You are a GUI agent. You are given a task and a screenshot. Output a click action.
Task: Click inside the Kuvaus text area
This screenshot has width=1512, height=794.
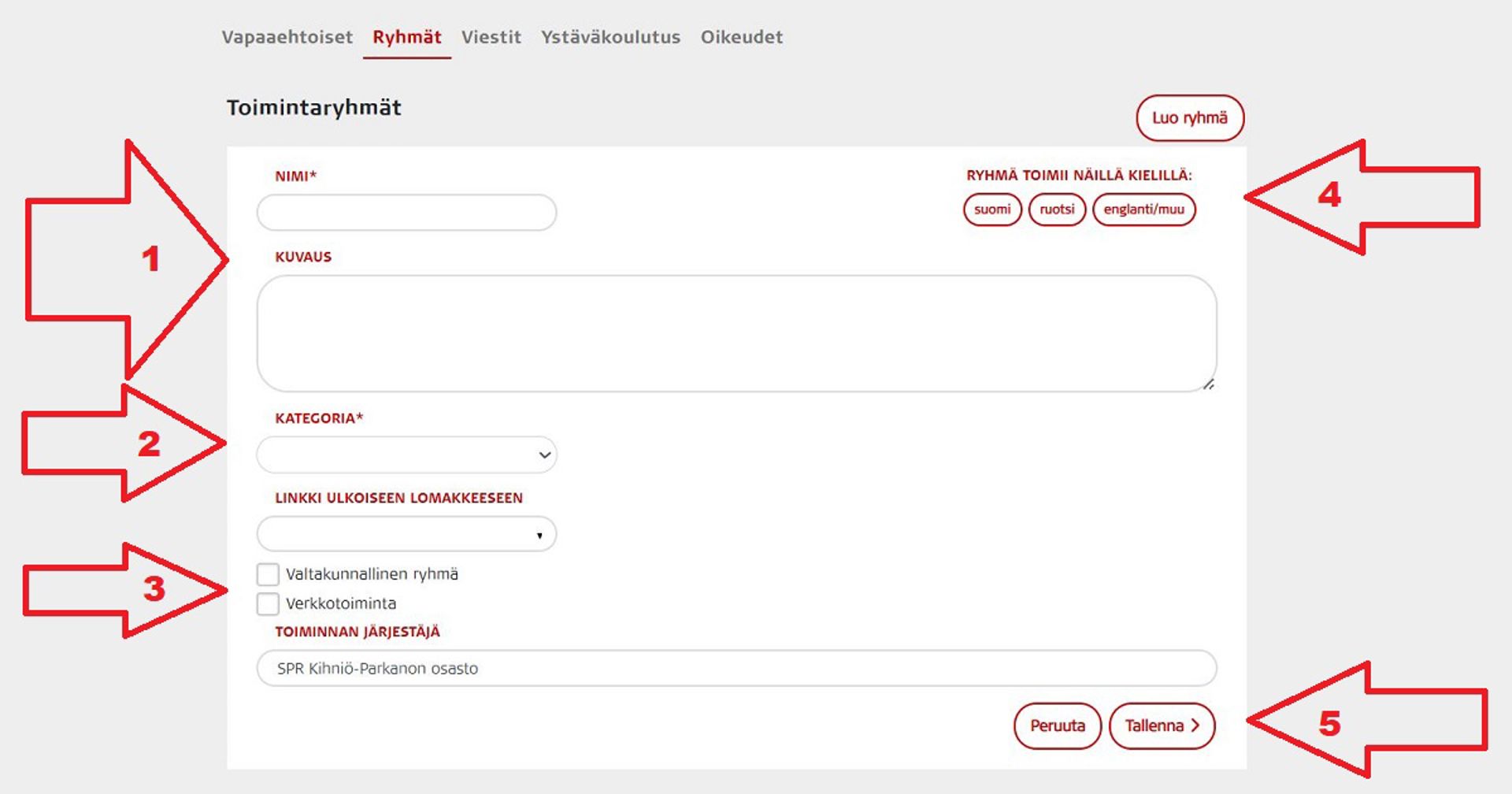point(736,333)
